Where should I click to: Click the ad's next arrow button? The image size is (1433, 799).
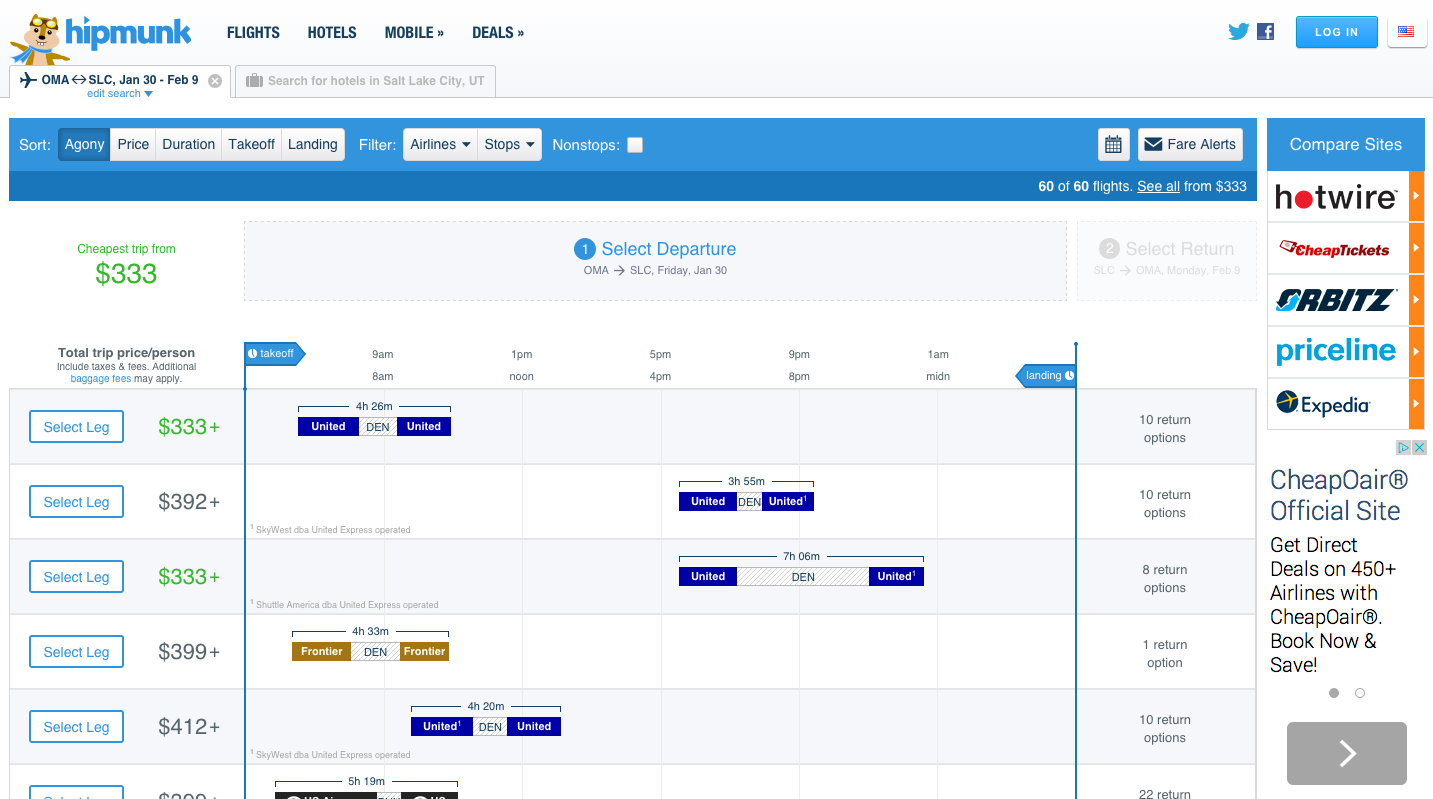[1347, 753]
